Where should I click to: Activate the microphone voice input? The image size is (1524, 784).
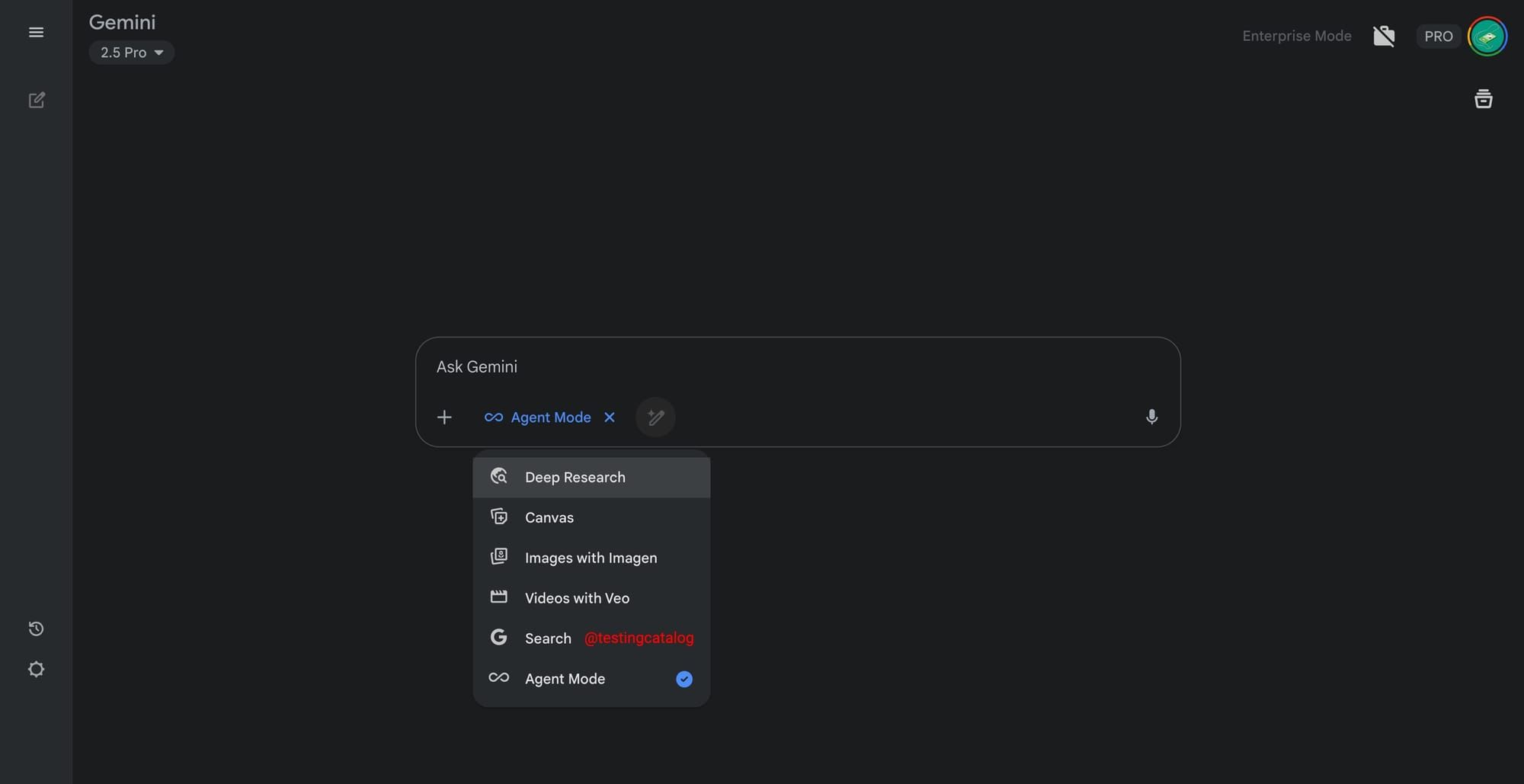tap(1151, 417)
